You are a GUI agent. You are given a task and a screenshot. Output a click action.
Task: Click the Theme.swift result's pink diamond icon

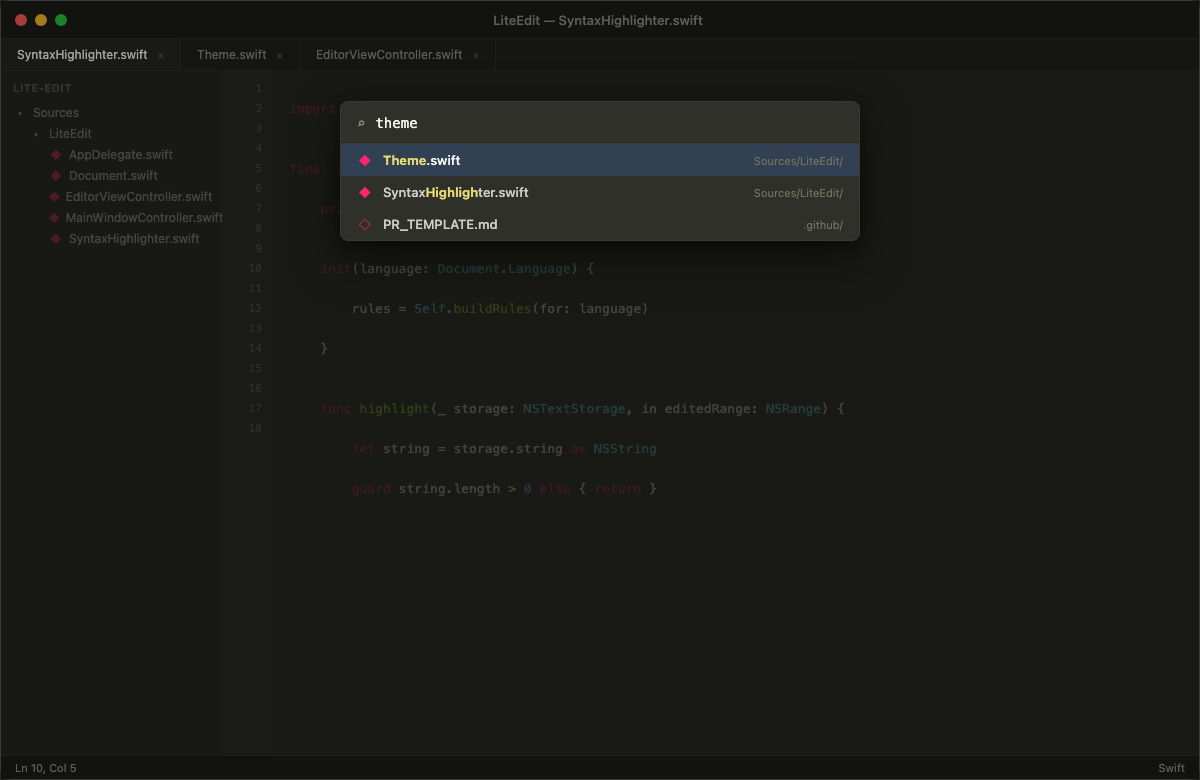pos(365,160)
